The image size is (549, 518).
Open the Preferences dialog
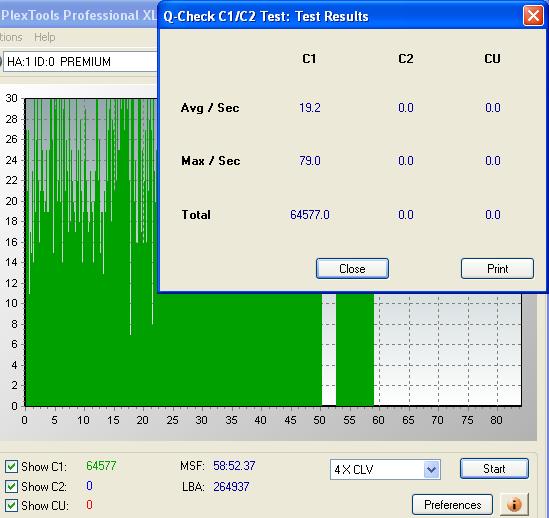(452, 505)
